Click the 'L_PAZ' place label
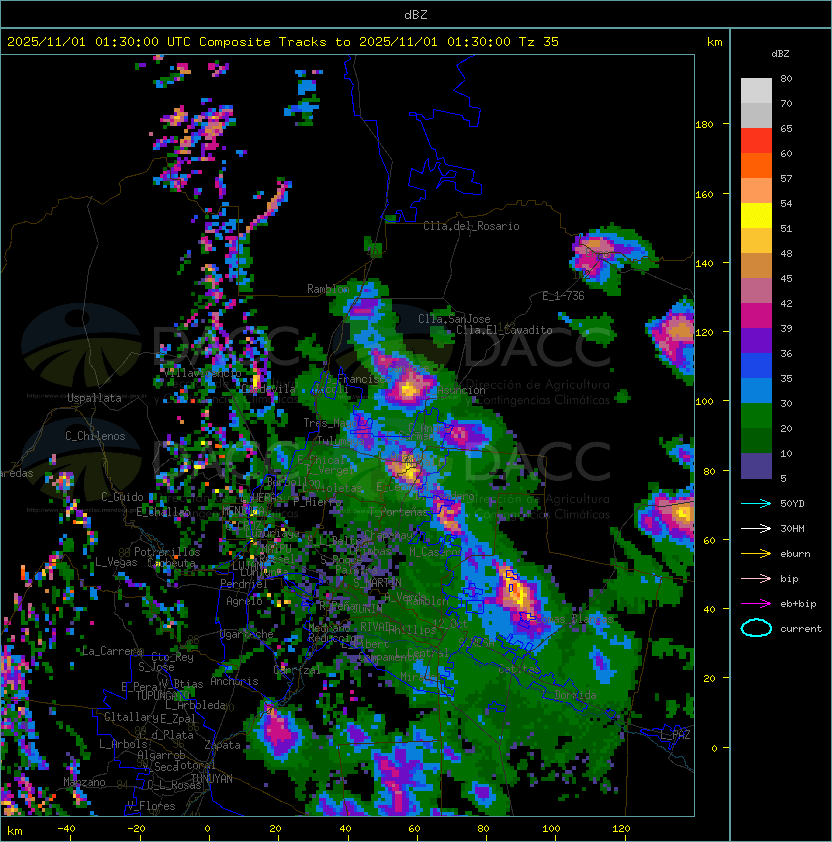The image size is (832, 842). pos(675,734)
